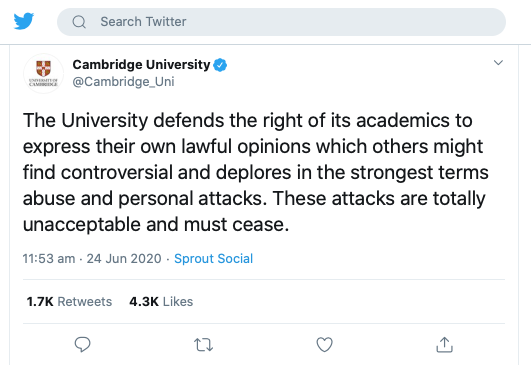Screen dimensions: 531x365
Task: Click the Likes label
Action: [x=178, y=302]
